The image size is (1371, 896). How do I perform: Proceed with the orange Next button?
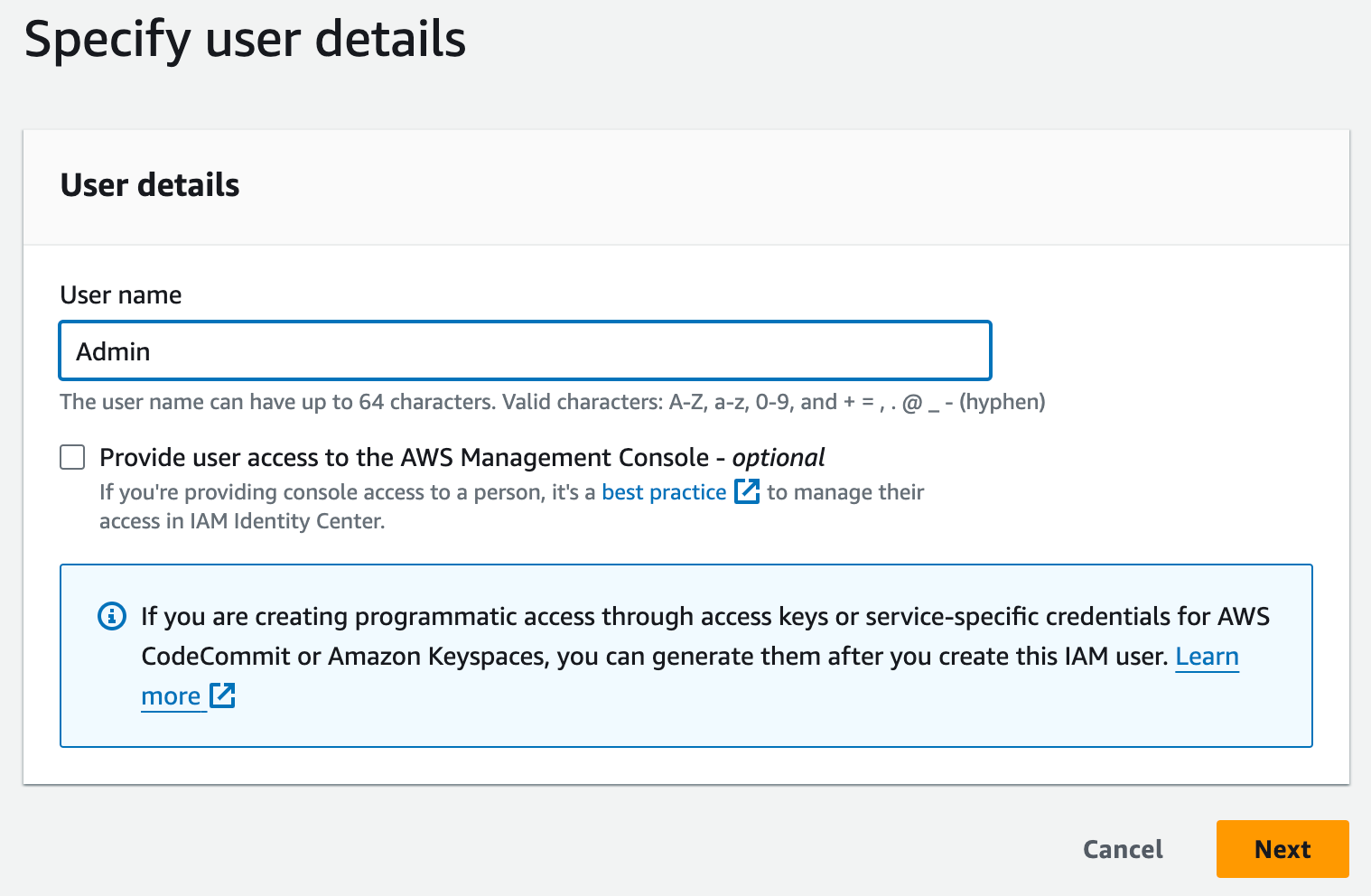tap(1282, 849)
